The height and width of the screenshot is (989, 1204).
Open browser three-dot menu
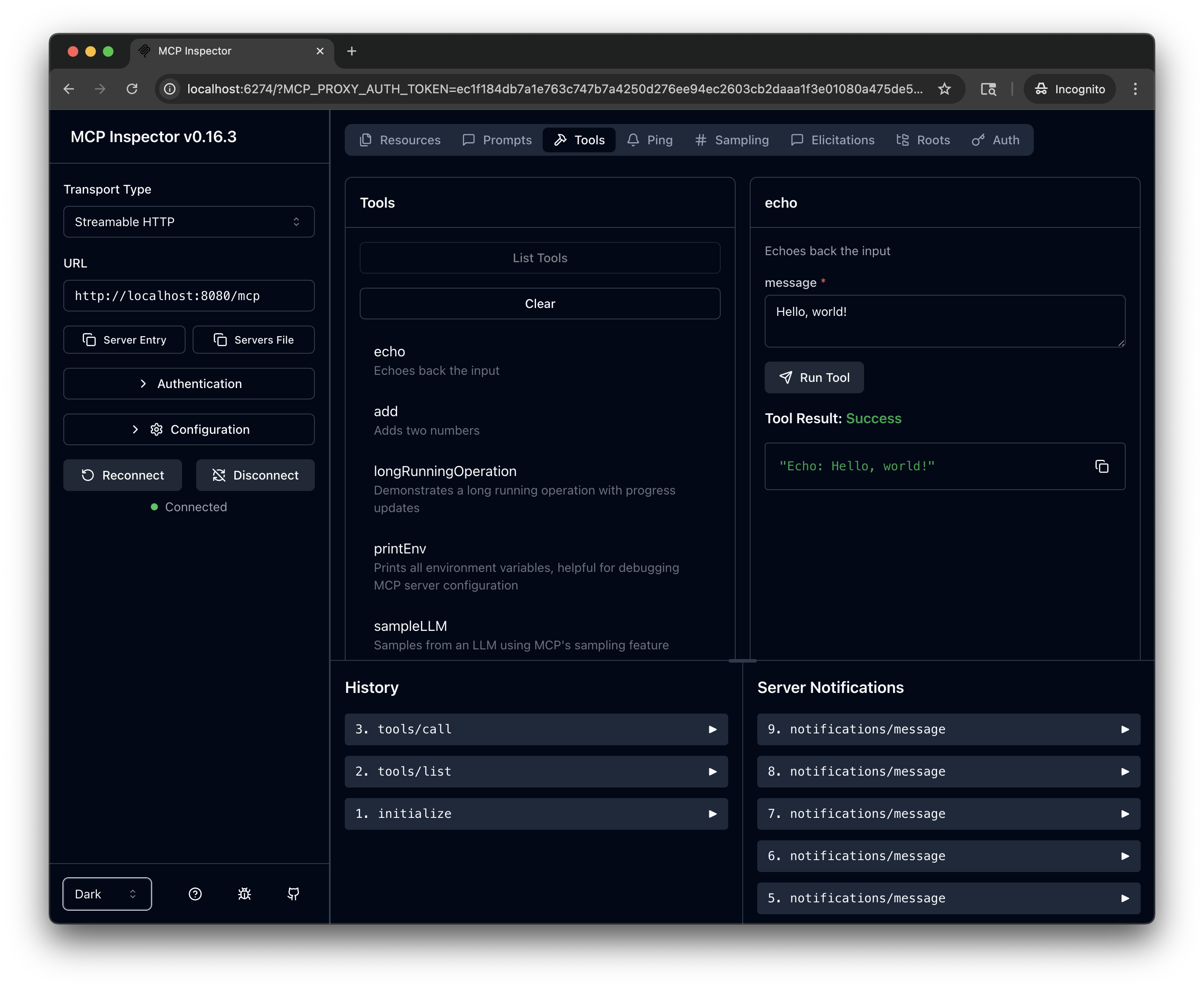coord(1135,89)
